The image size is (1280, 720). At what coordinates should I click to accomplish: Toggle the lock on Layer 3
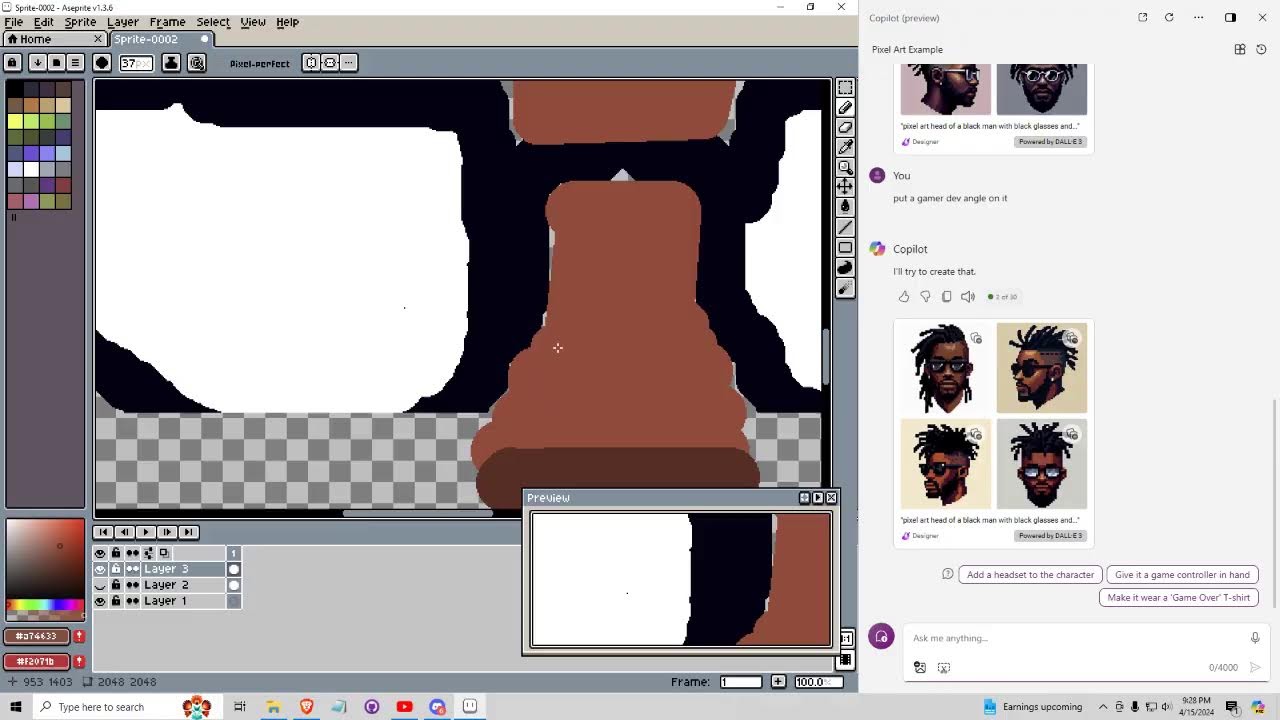[116, 569]
